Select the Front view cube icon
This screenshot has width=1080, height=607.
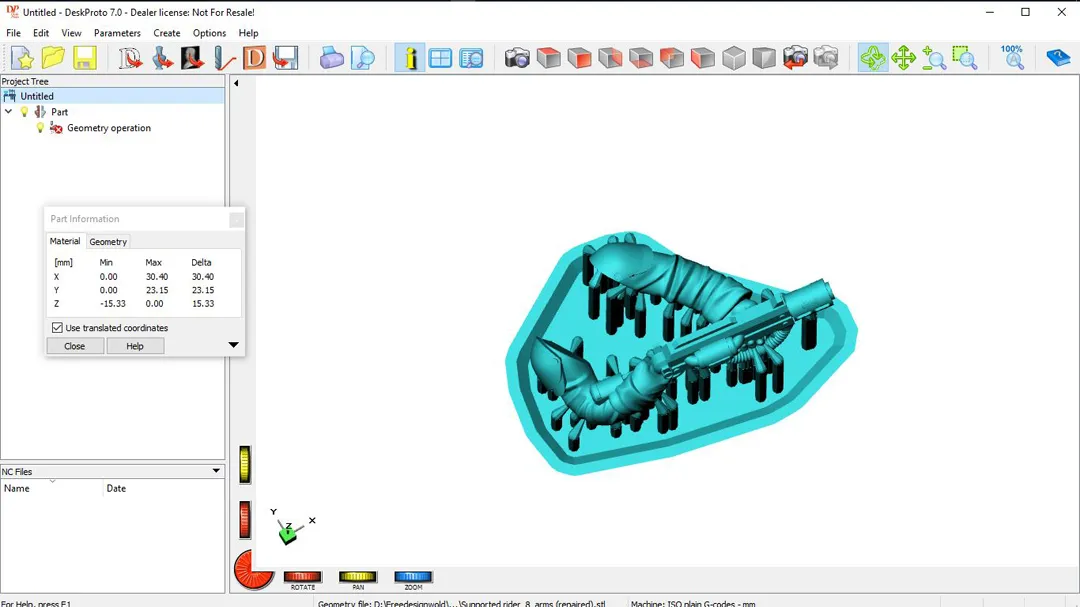pos(579,58)
